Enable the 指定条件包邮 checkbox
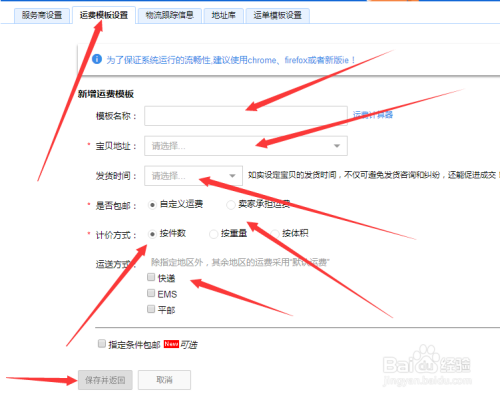This screenshot has height=398, width=500. tap(102, 344)
